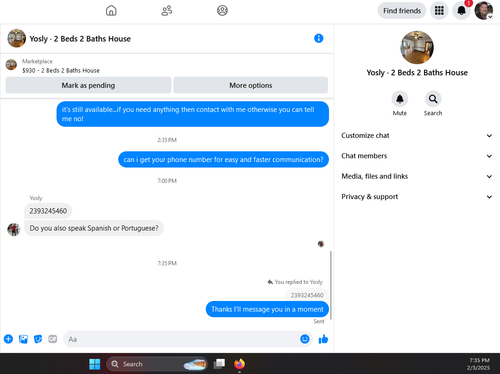Click small seen-by avatar indicator
Screen dimensions: 500x374
click(x=321, y=244)
